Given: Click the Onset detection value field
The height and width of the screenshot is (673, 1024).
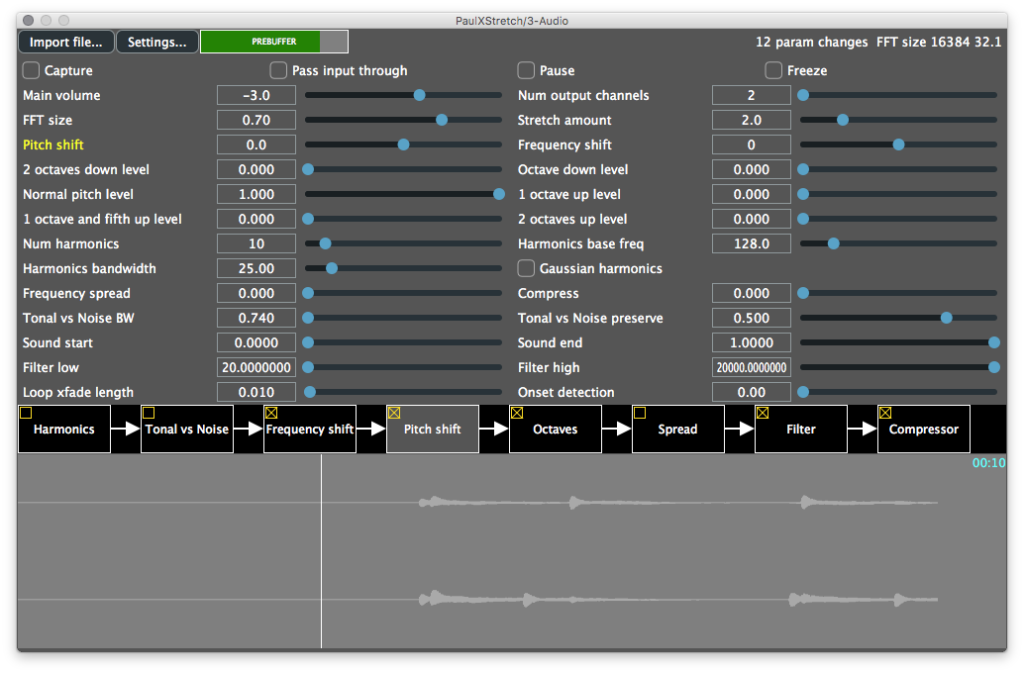Looking at the screenshot, I should (x=751, y=392).
